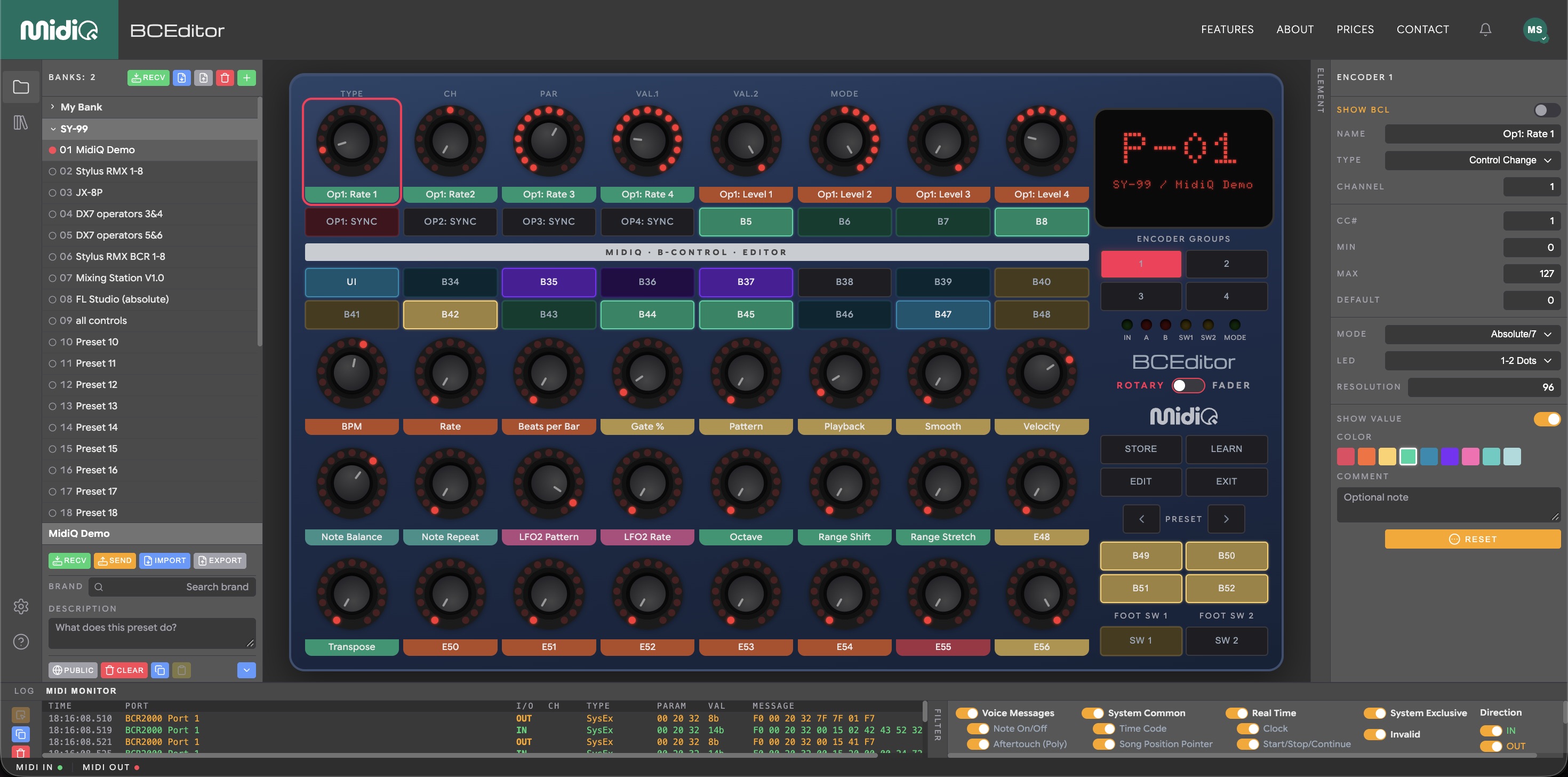Image resolution: width=1568 pixels, height=777 pixels.
Task: Expand the My Bank tree item
Action: click(151, 107)
